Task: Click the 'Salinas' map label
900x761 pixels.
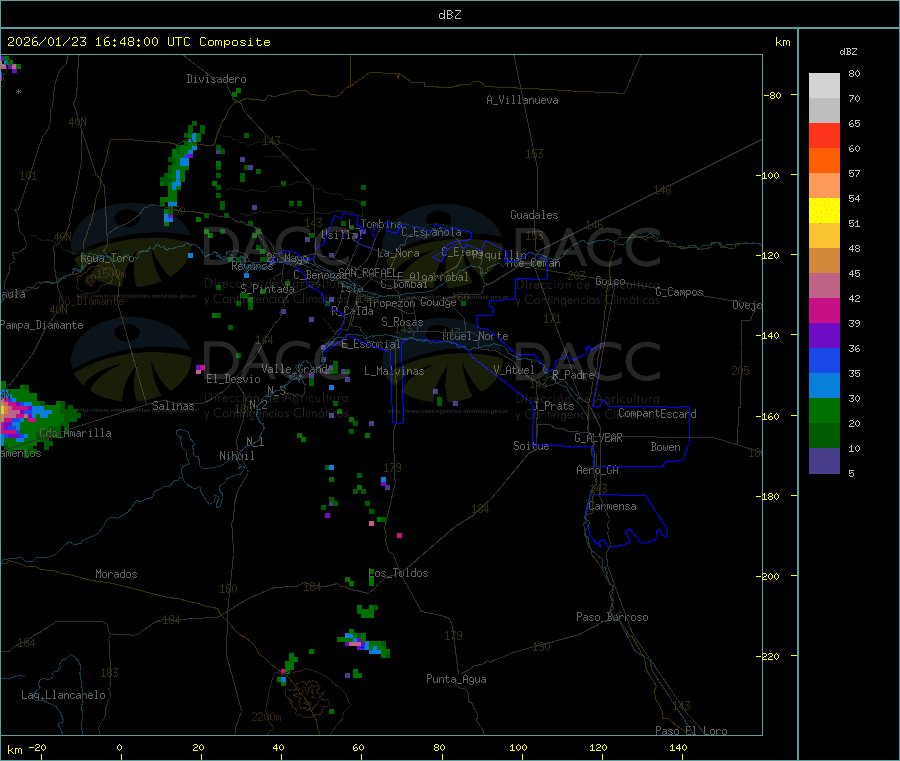Action: [173, 406]
